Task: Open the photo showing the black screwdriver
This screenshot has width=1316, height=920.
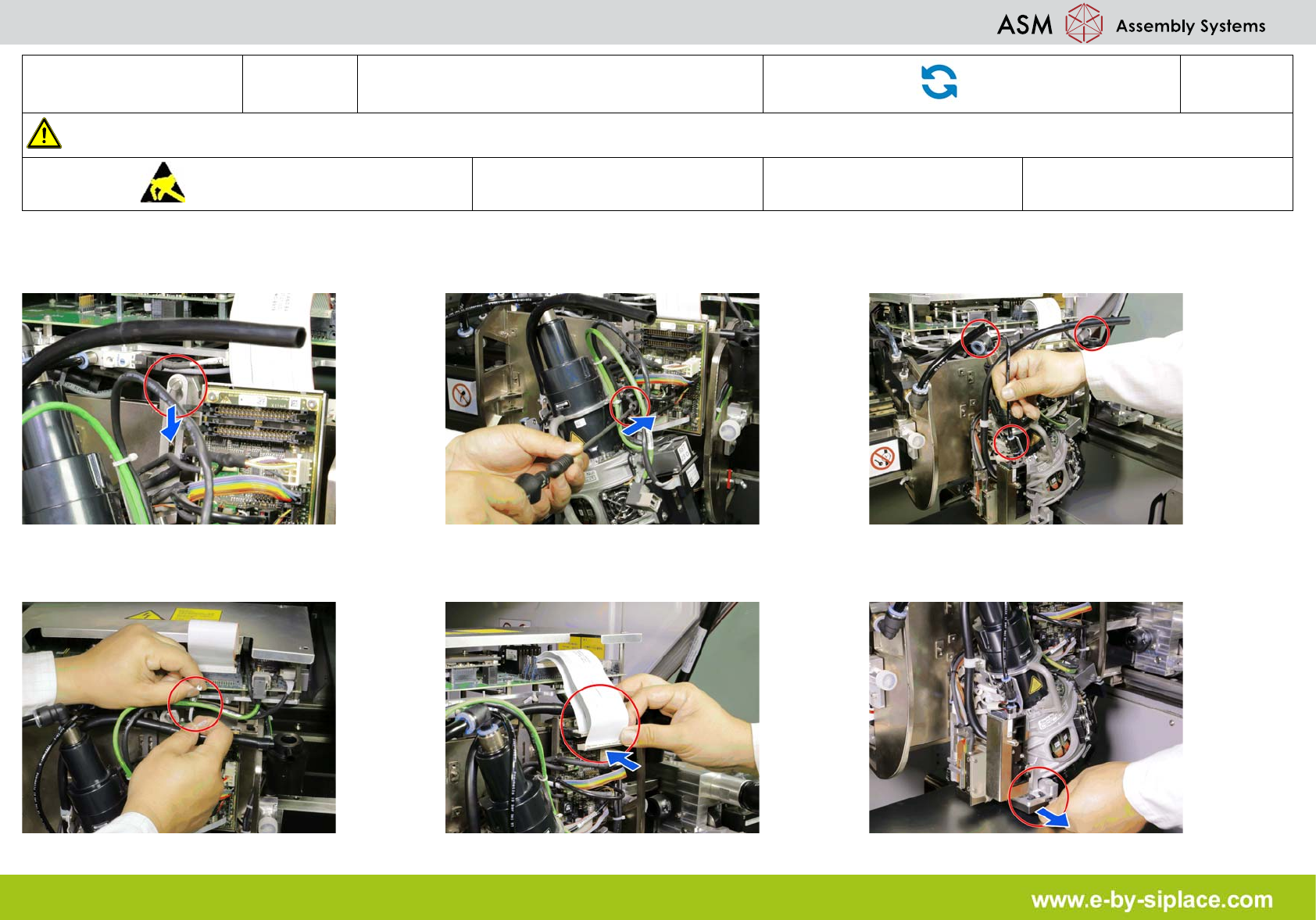Action: [x=602, y=409]
